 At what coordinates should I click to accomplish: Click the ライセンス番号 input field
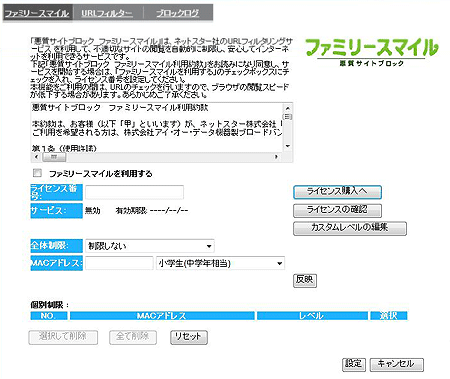[x=134, y=192]
